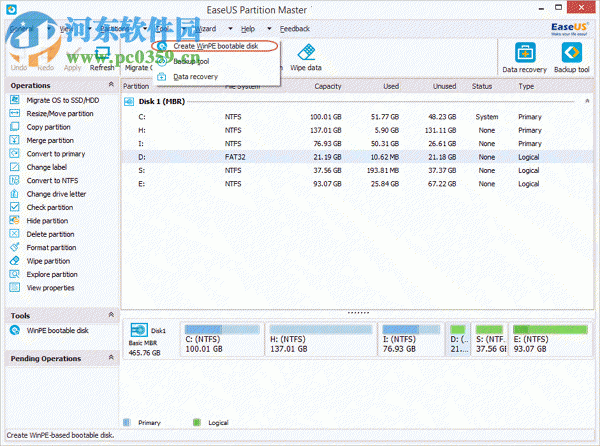This screenshot has height=446, width=600.
Task: Sort by the Type column header
Action: click(526, 86)
